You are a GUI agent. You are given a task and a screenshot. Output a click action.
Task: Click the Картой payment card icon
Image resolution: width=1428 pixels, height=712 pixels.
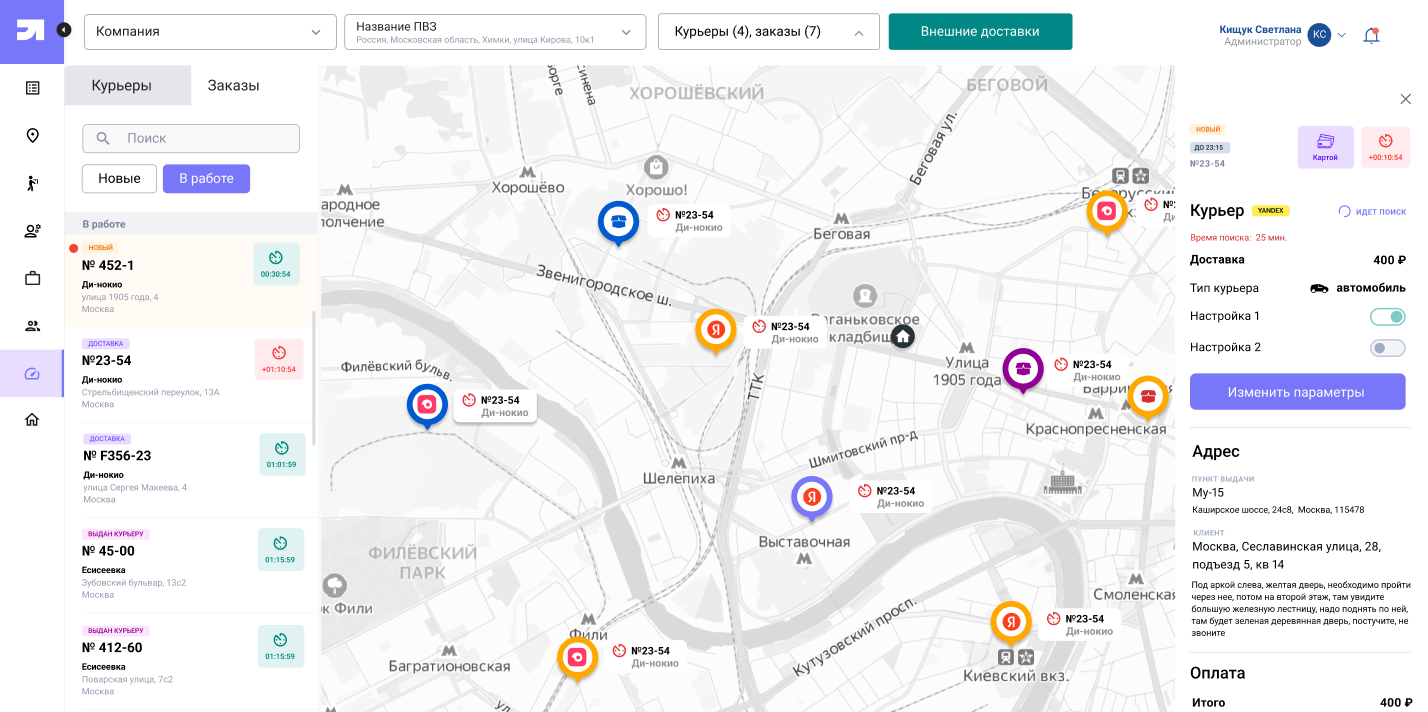1325,147
